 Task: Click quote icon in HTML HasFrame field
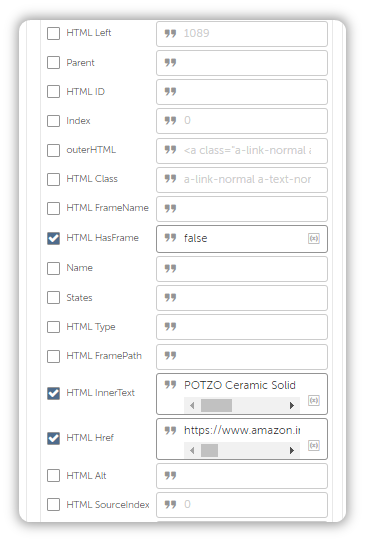[x=170, y=238]
